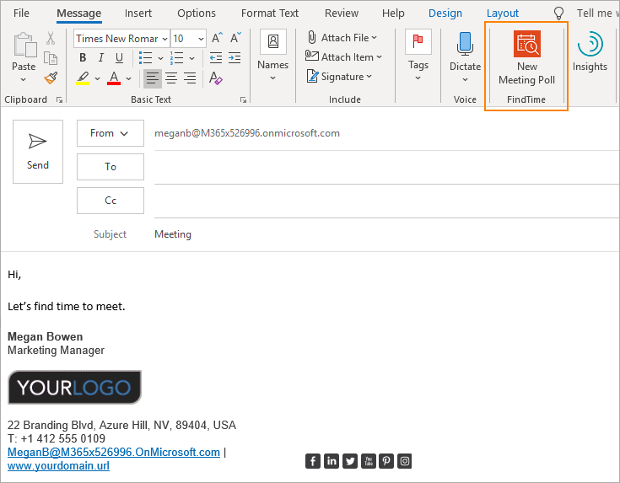
Task: Click the Copy icon
Action: [x=51, y=58]
